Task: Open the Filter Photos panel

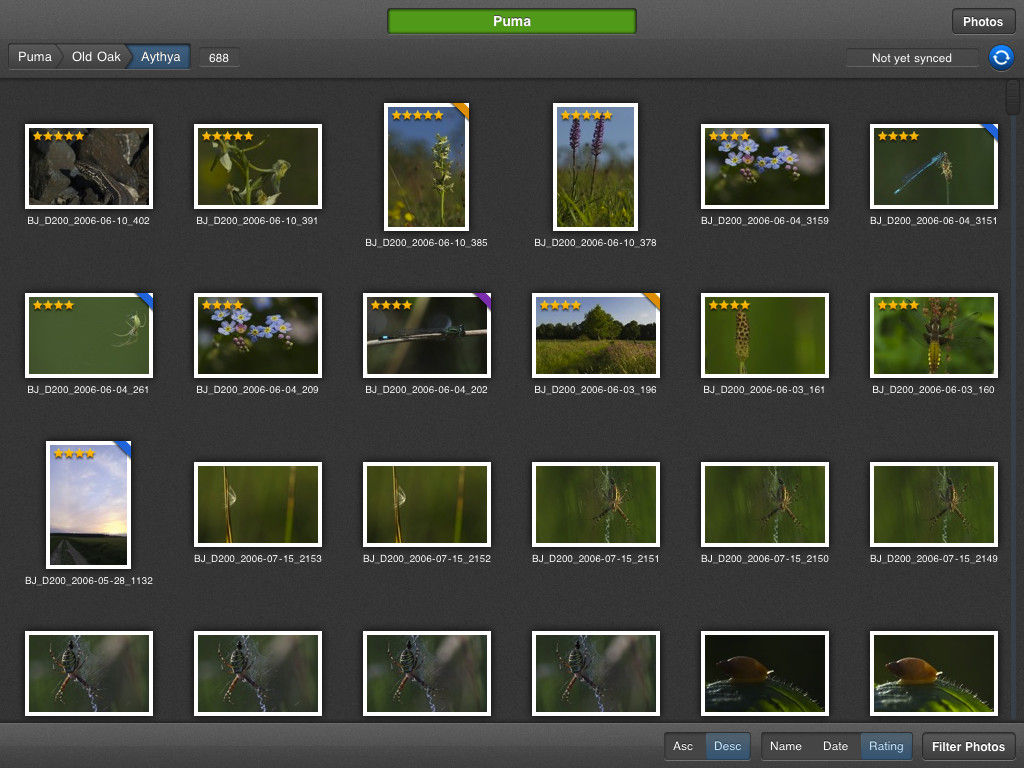Action: click(968, 746)
